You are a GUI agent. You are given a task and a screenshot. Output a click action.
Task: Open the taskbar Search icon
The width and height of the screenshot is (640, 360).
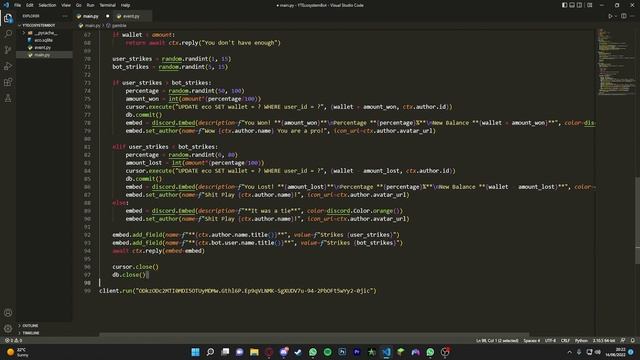pyautogui.click(x=210, y=352)
